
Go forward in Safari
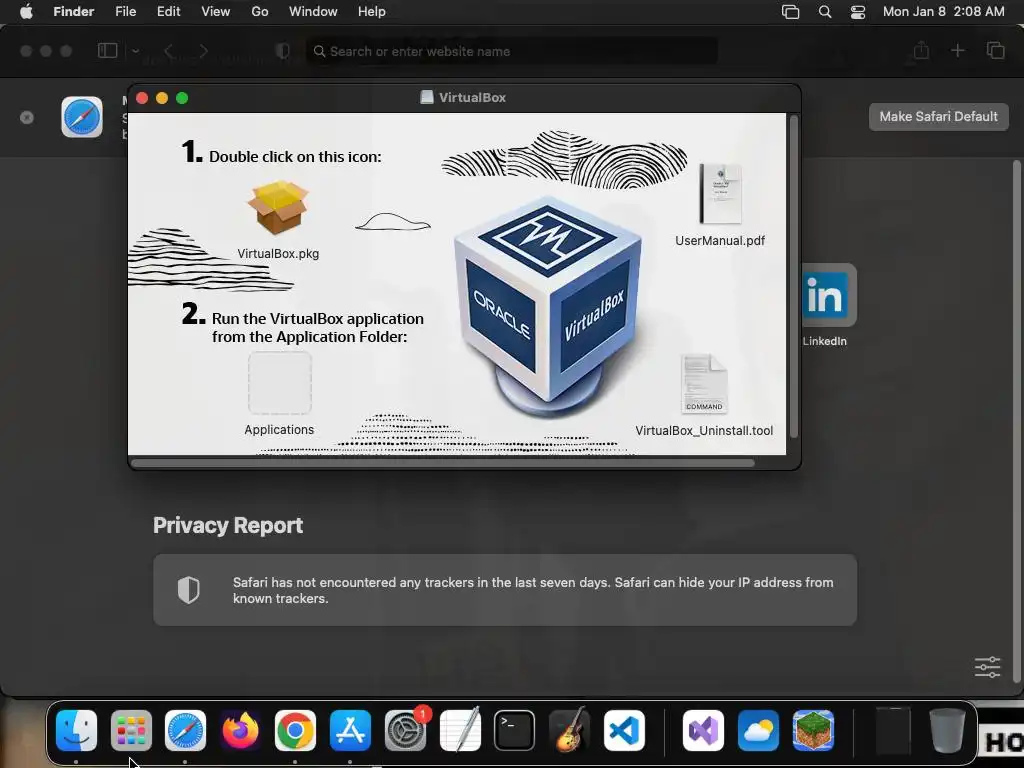[204, 51]
